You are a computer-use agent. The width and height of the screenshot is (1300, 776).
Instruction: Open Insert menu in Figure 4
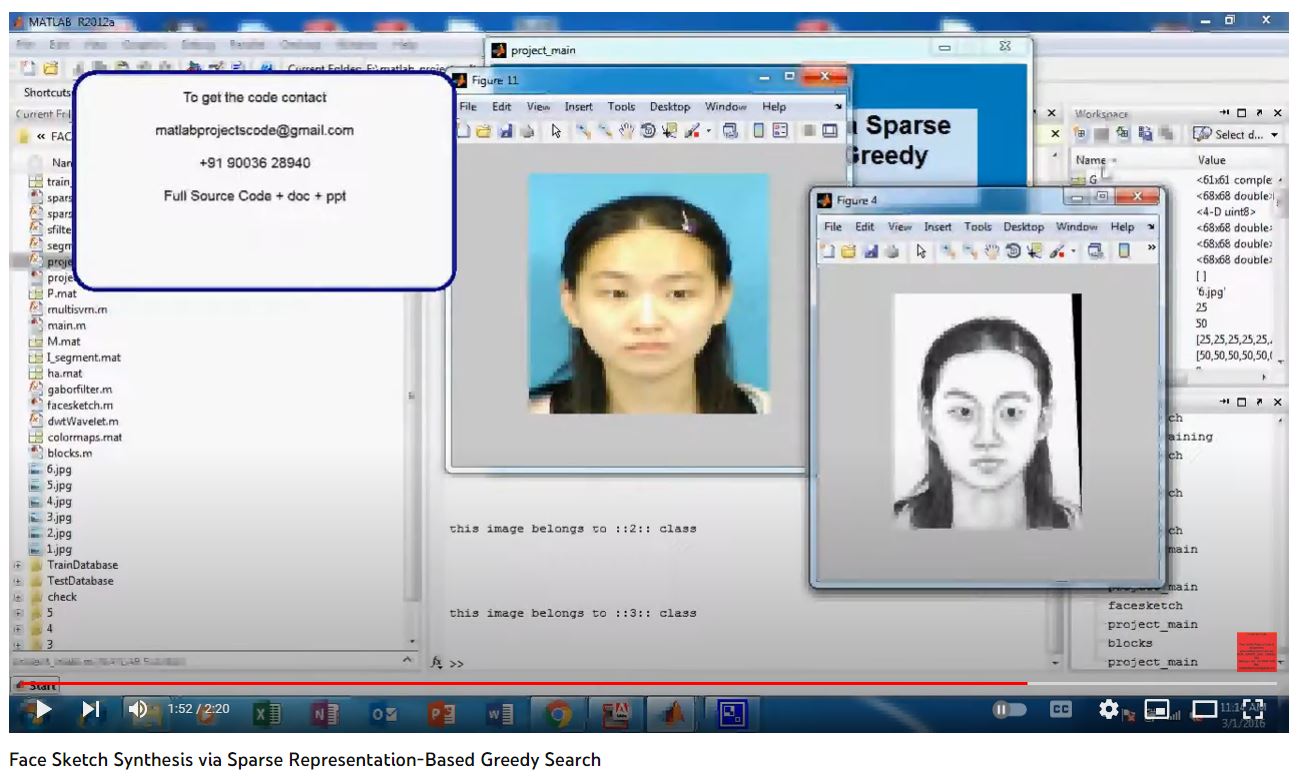(937, 227)
